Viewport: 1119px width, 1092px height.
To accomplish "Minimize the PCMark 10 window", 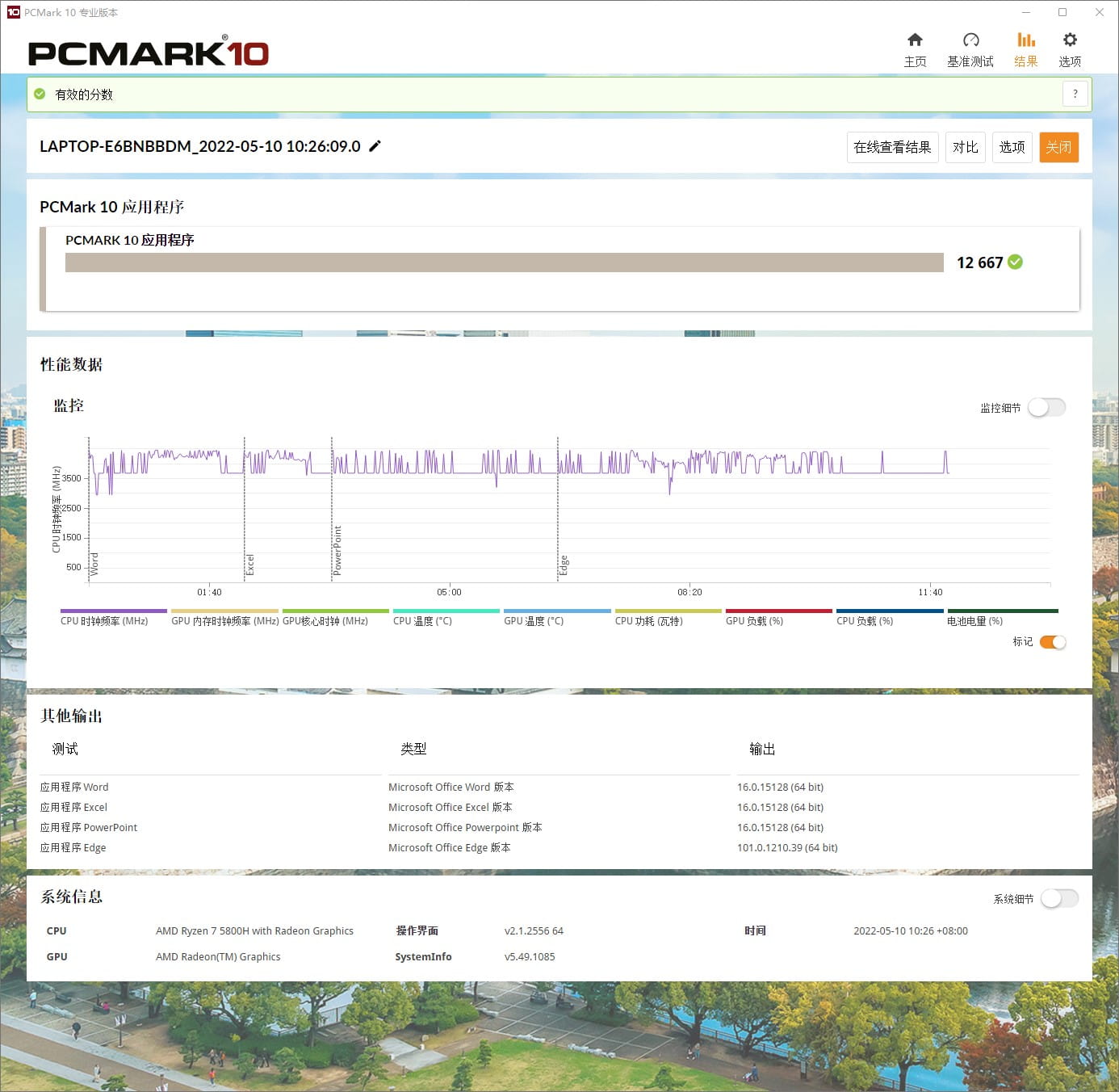I will click(x=1025, y=12).
